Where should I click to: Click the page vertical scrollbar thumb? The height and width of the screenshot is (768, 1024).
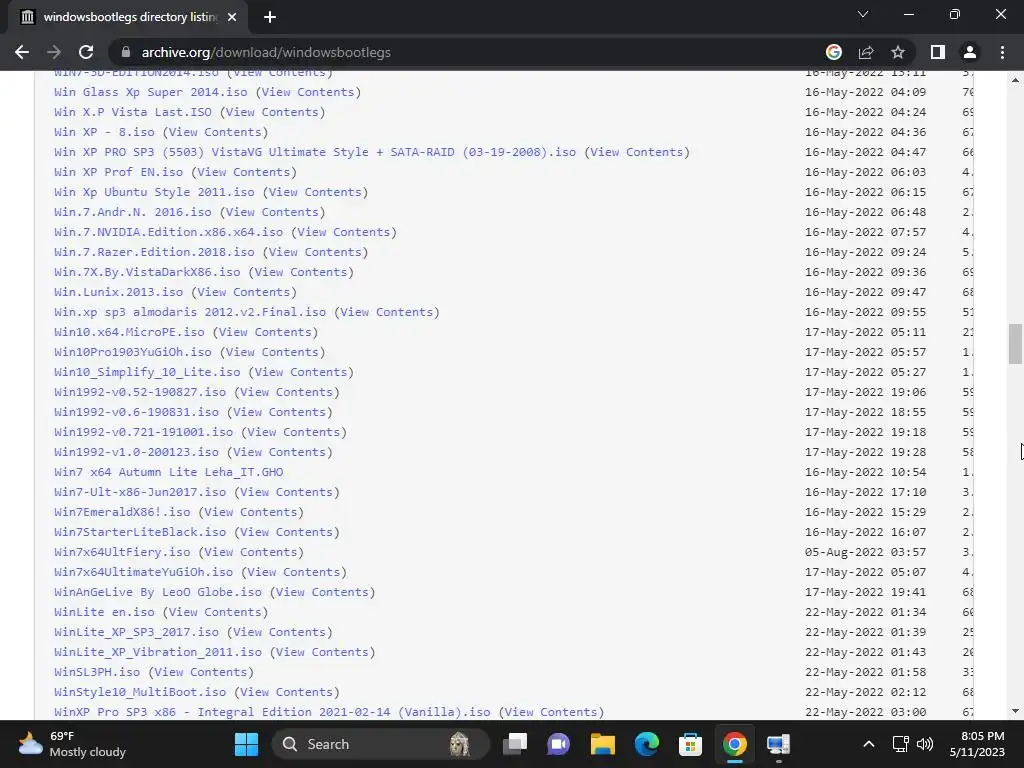click(1015, 344)
